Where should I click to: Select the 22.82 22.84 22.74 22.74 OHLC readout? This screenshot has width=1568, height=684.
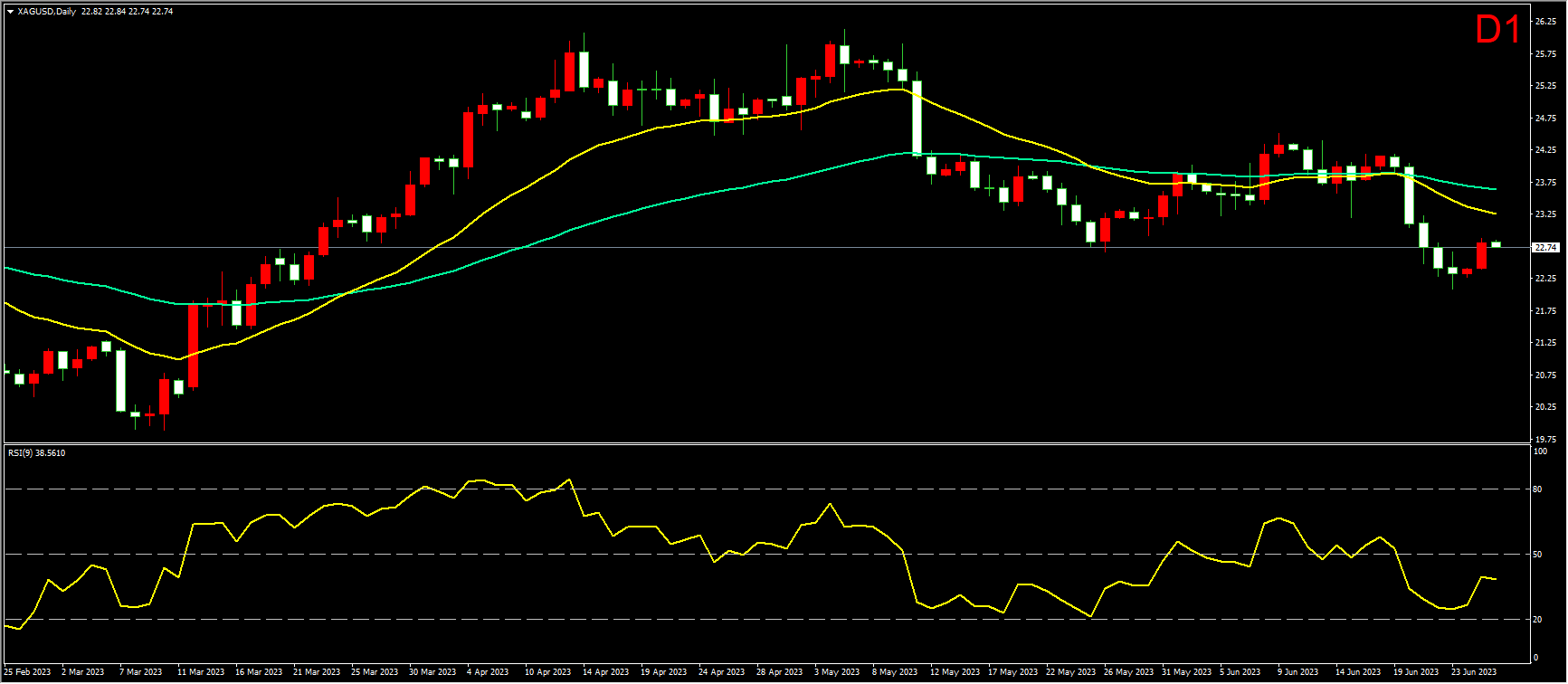coord(127,12)
